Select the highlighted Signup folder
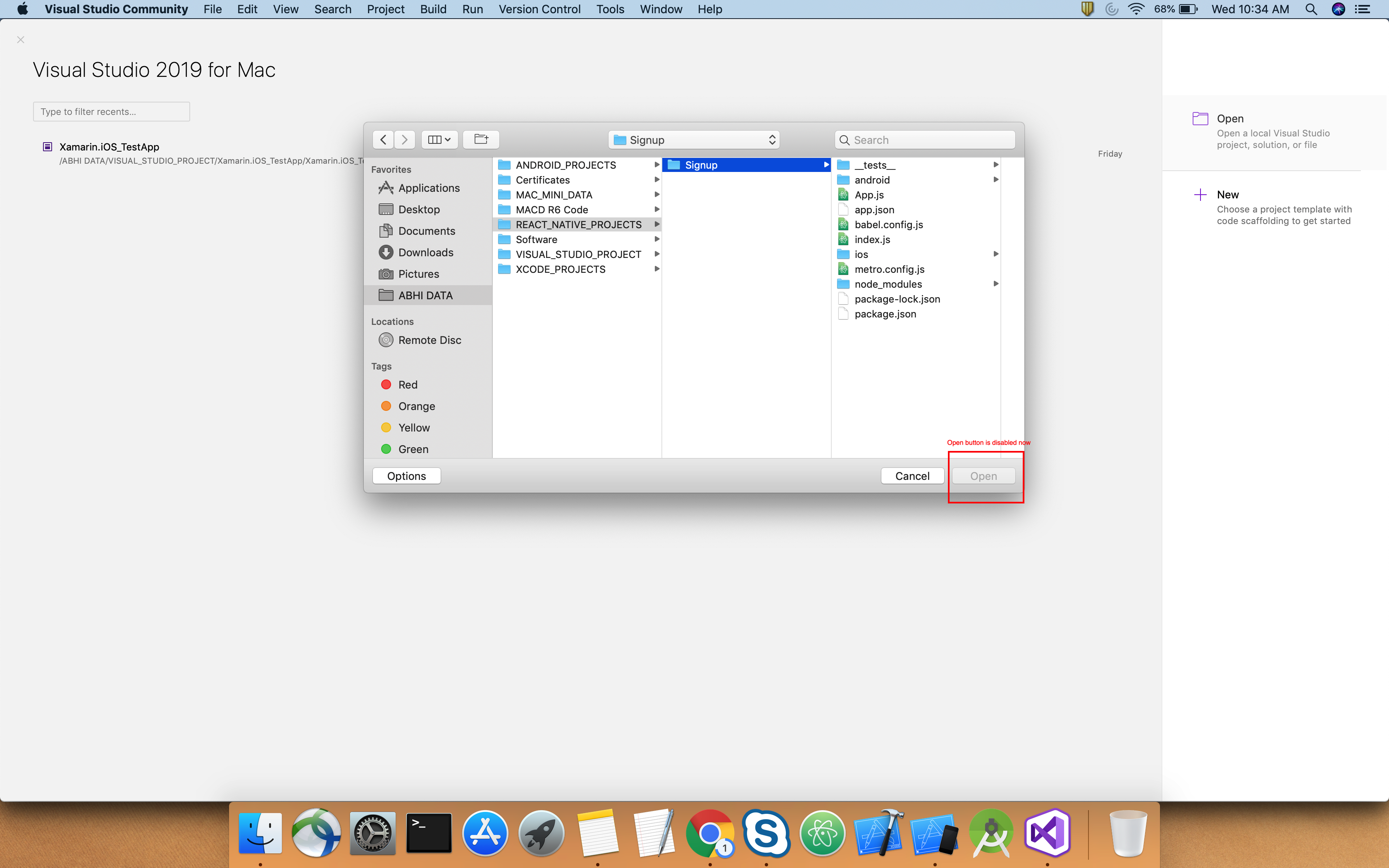Image resolution: width=1389 pixels, height=868 pixels. click(x=746, y=165)
